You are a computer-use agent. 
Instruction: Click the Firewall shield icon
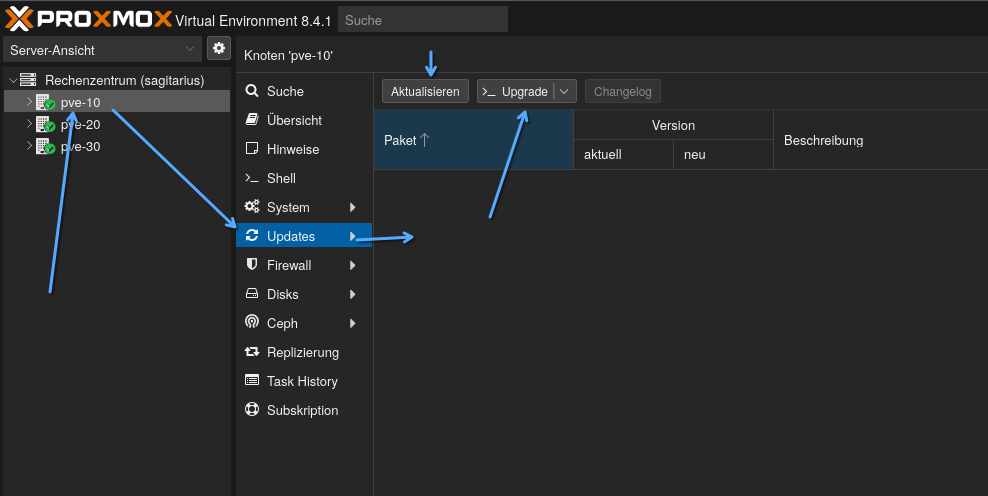(251, 264)
